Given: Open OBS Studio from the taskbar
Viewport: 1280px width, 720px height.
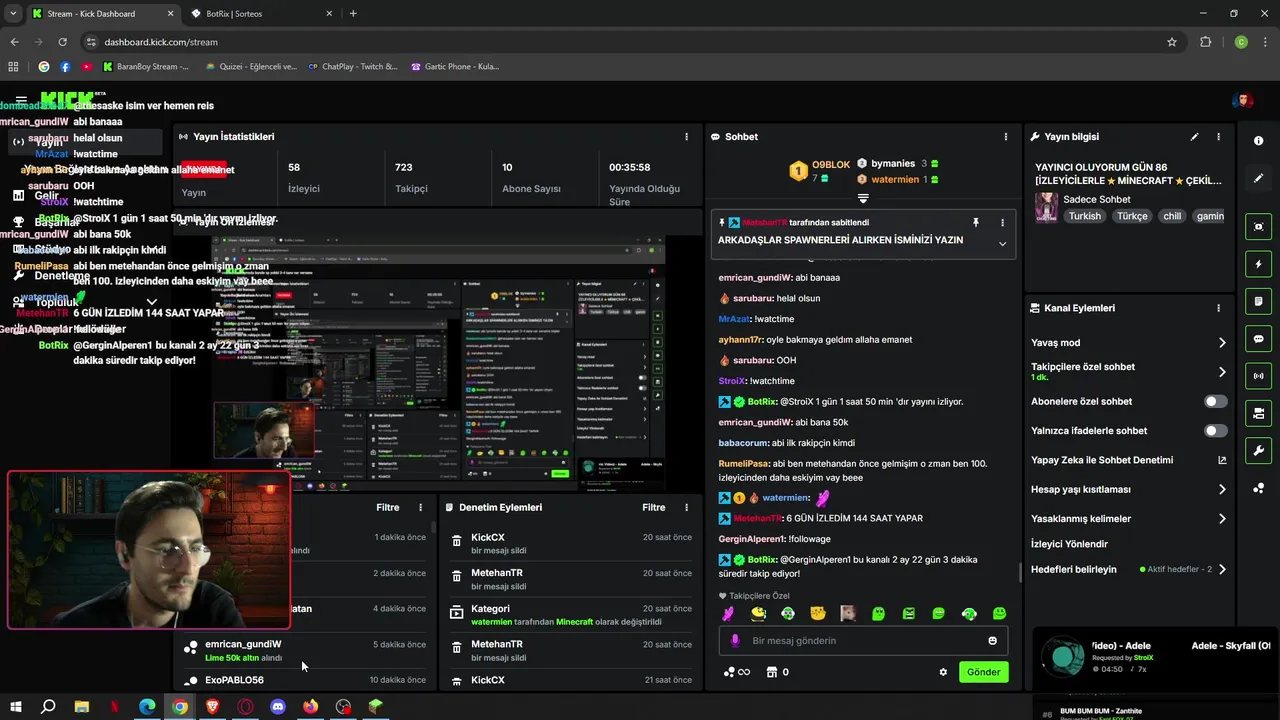Looking at the screenshot, I should click(343, 707).
